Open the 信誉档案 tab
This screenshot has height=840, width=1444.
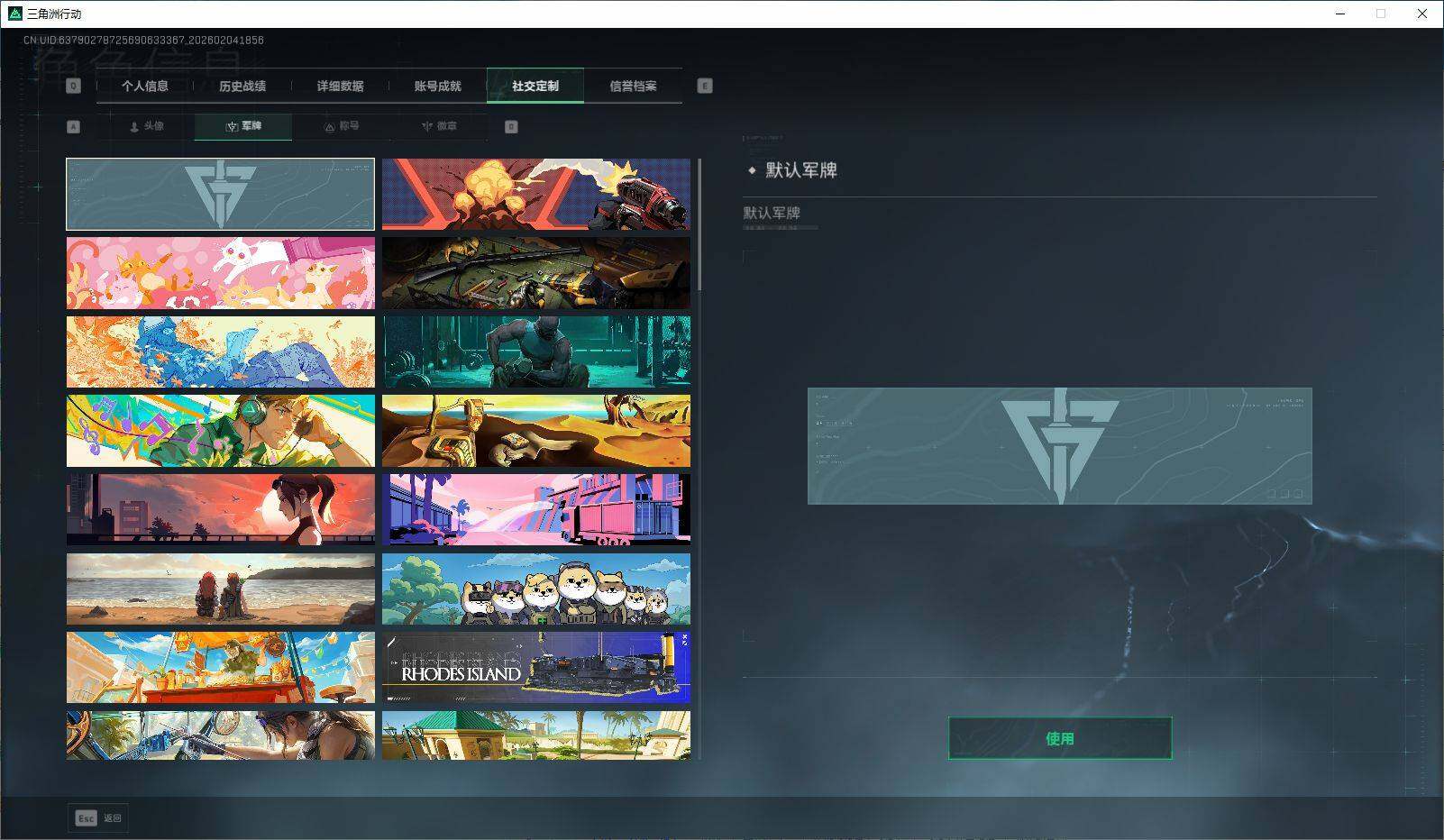[633, 87]
